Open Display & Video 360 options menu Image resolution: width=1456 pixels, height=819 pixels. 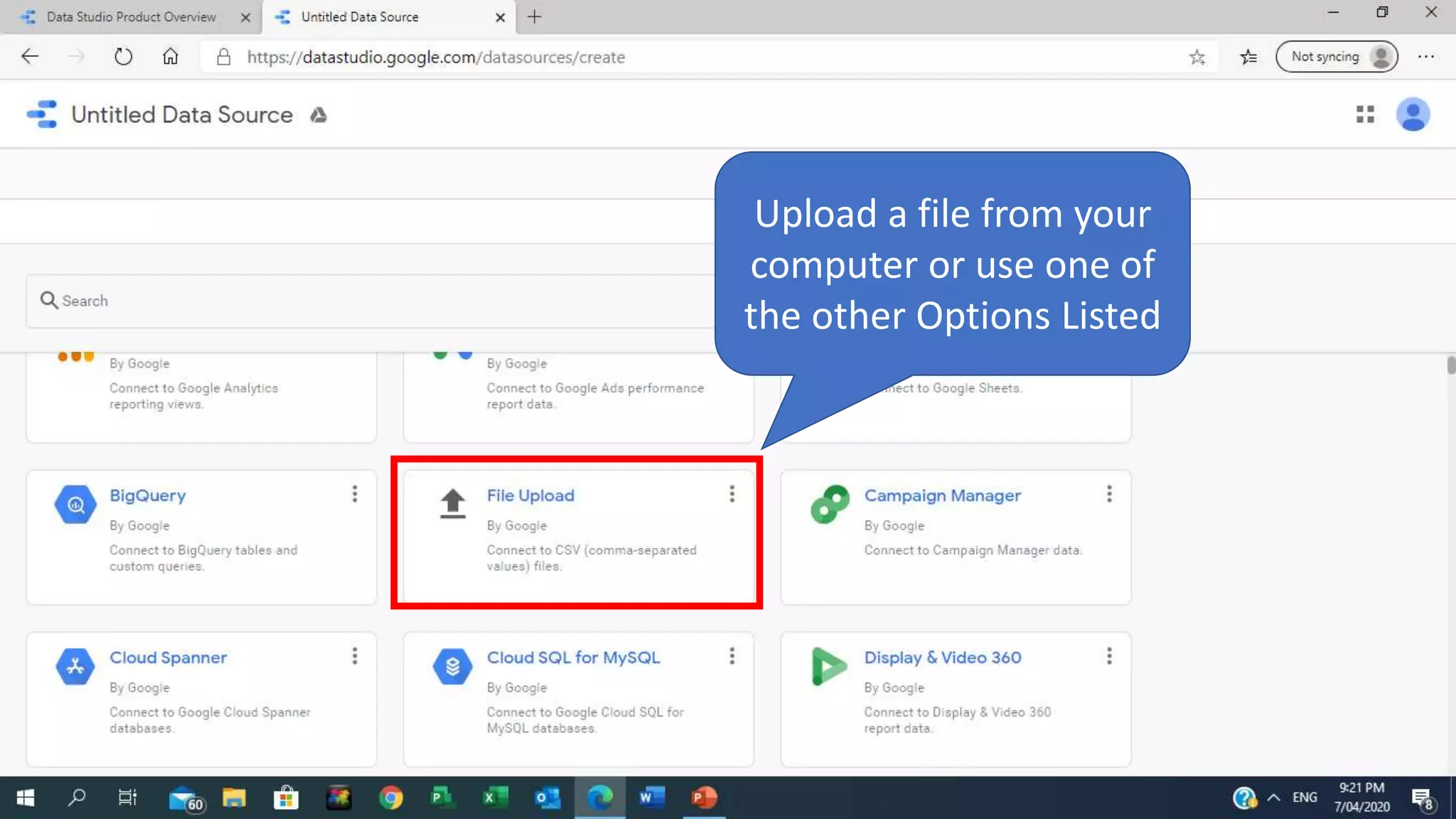tap(1109, 656)
